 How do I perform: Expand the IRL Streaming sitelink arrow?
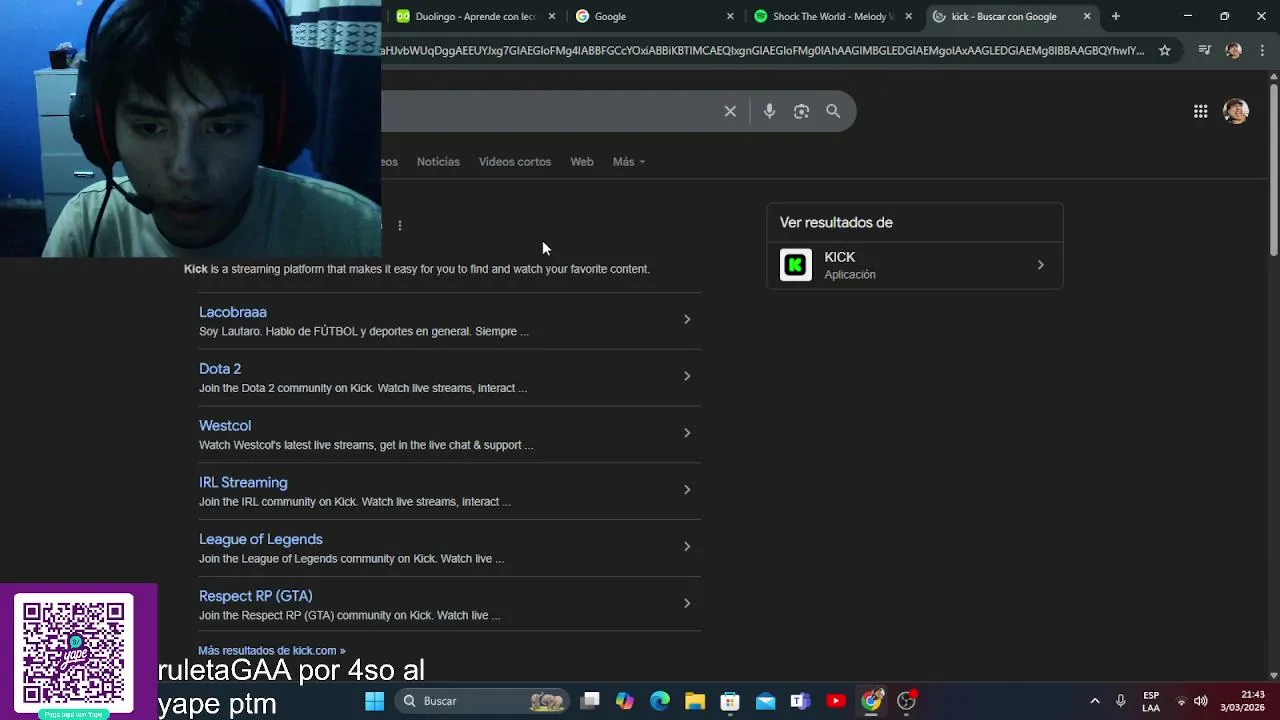687,489
